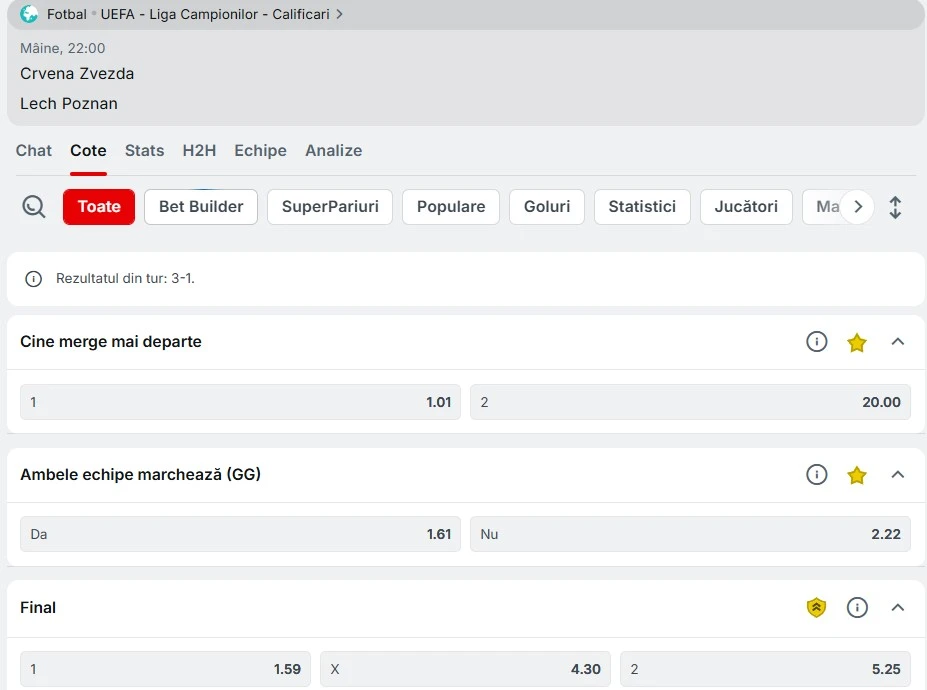This screenshot has width=927, height=690.
Task: Click the yellow shield badge in Final
Action: point(816,607)
